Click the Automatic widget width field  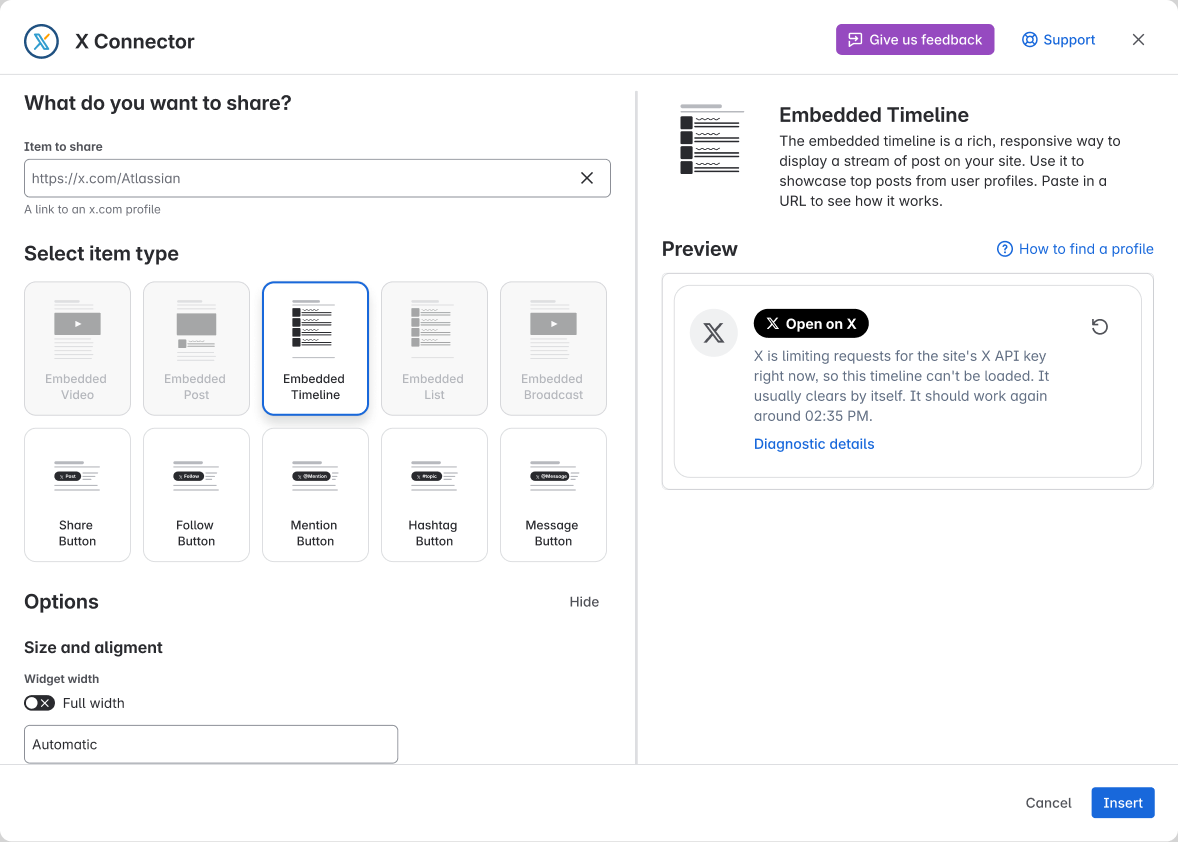(x=210, y=744)
